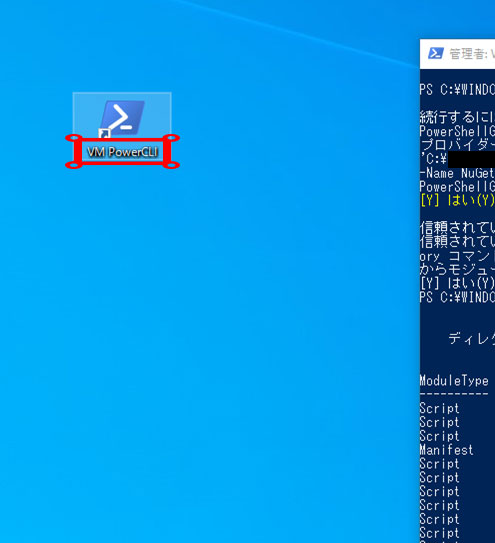Click the ModuleType column header in PowerShell
This screenshot has width=495, height=543.
pyautogui.click(x=454, y=381)
